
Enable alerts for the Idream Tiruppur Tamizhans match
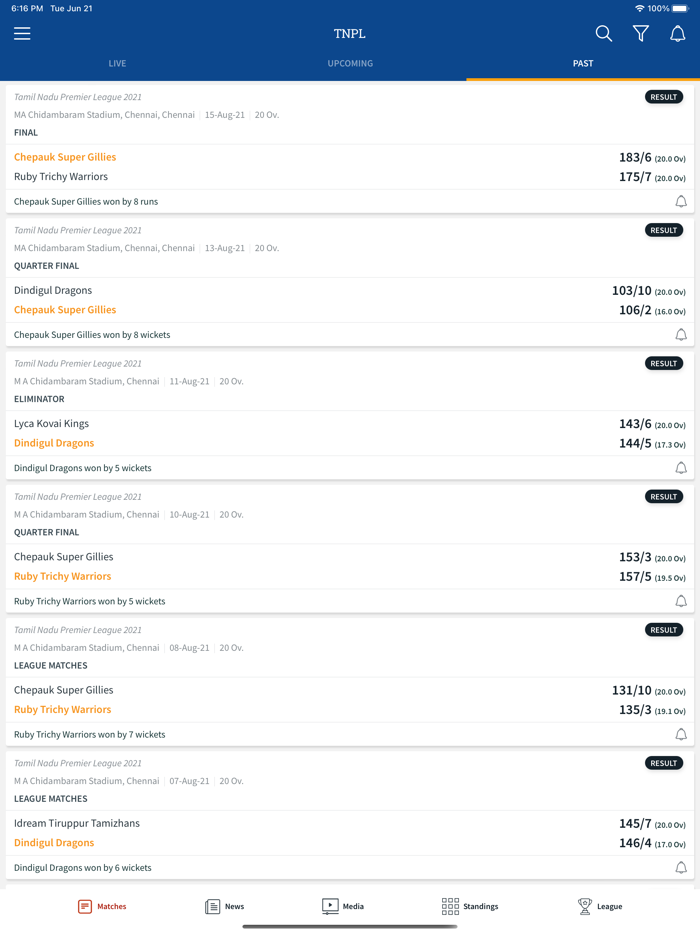[681, 866]
